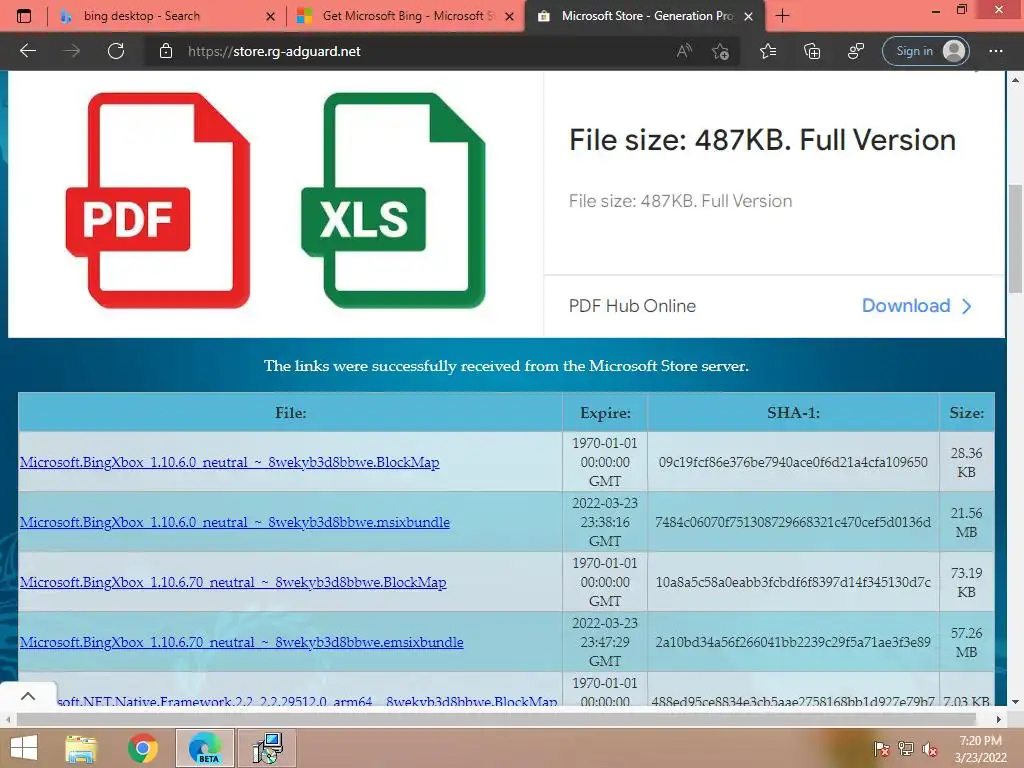
Task: Launch Google Chrome from taskbar
Action: [x=142, y=748]
